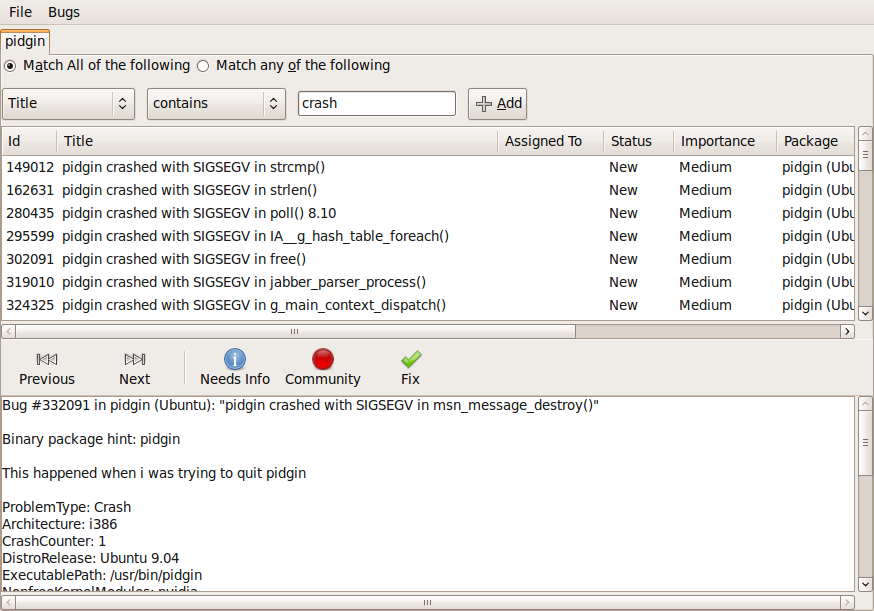Click the bug list horizontal scrollbar
This screenshot has height=611, width=874.
(x=293, y=331)
